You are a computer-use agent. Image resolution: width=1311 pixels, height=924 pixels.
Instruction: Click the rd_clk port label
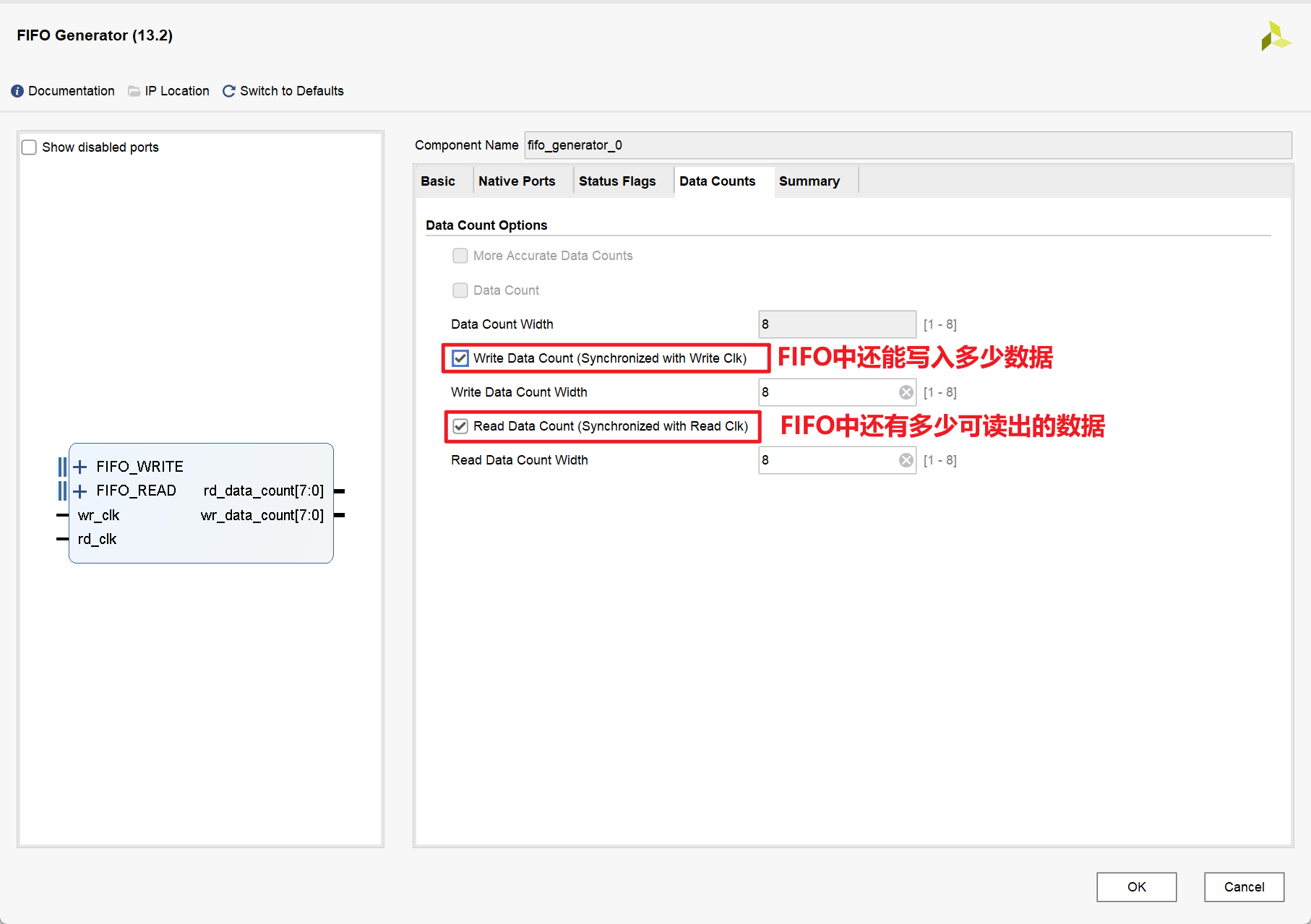coord(97,540)
